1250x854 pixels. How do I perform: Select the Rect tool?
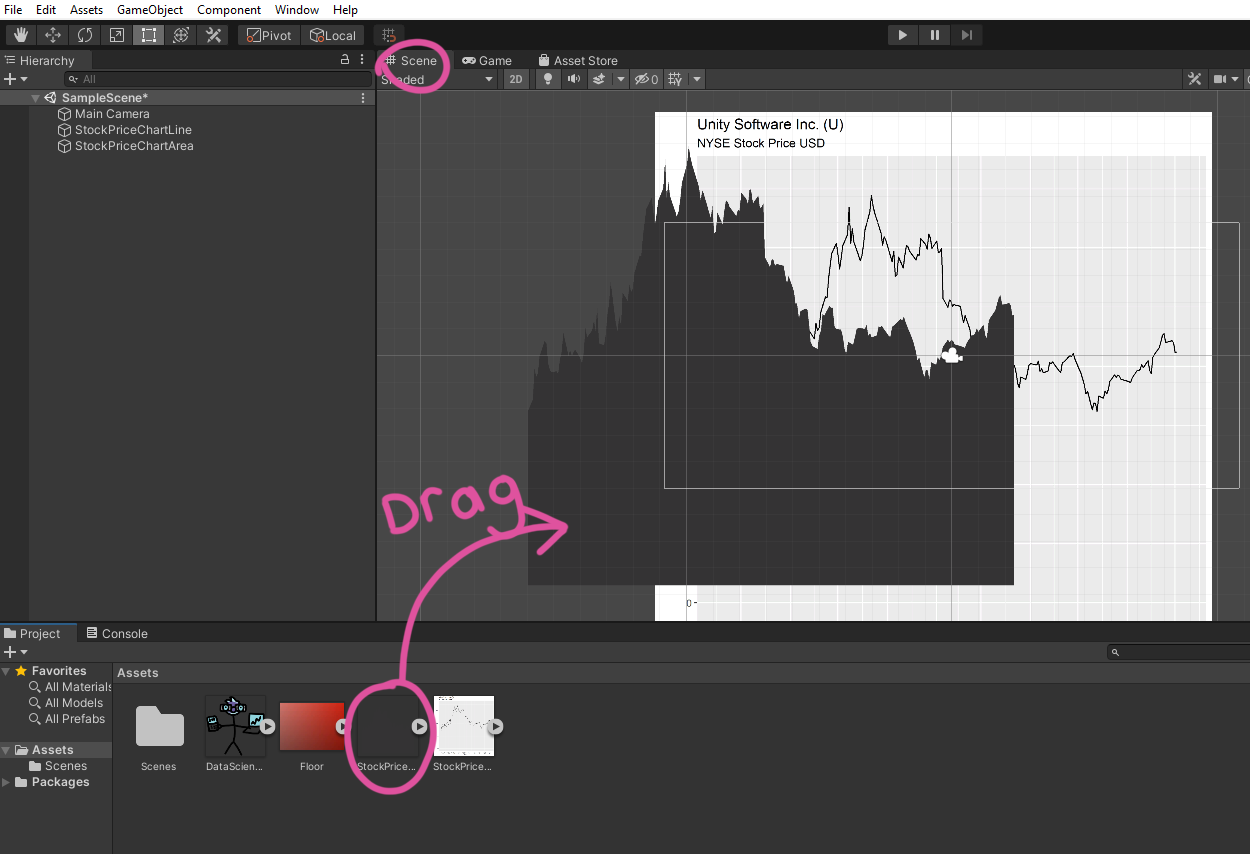pyautogui.click(x=149, y=35)
